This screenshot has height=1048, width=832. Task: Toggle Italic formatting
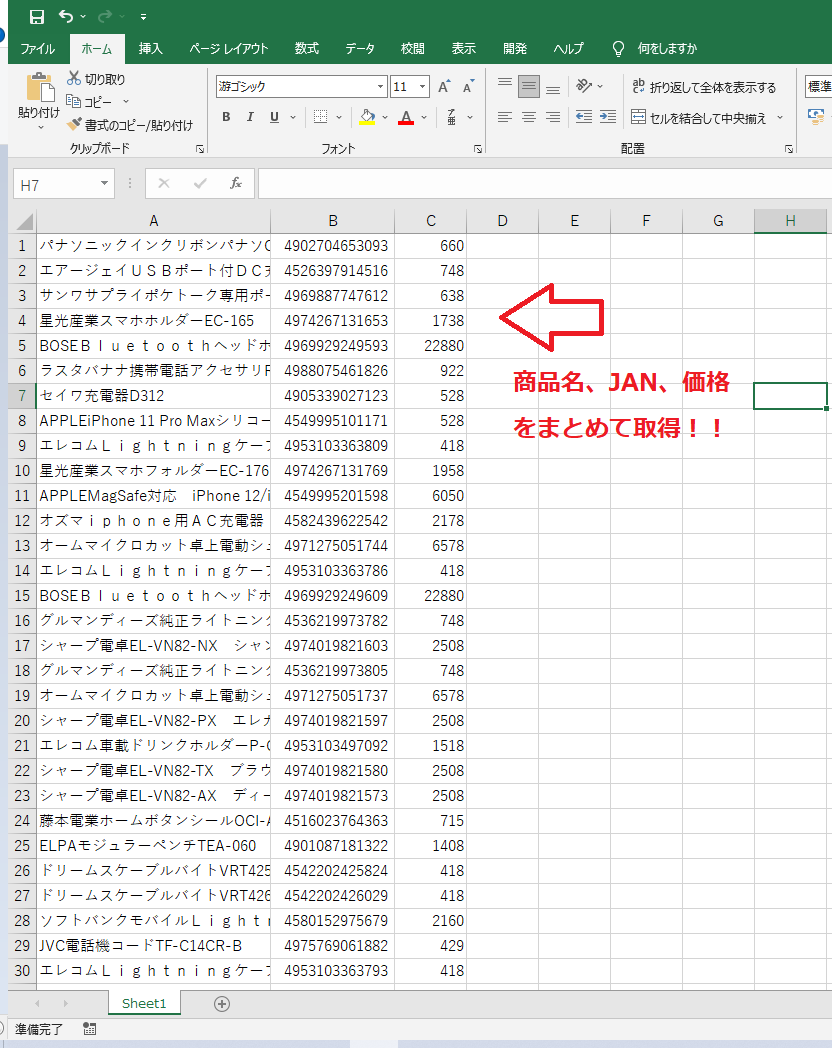250,117
